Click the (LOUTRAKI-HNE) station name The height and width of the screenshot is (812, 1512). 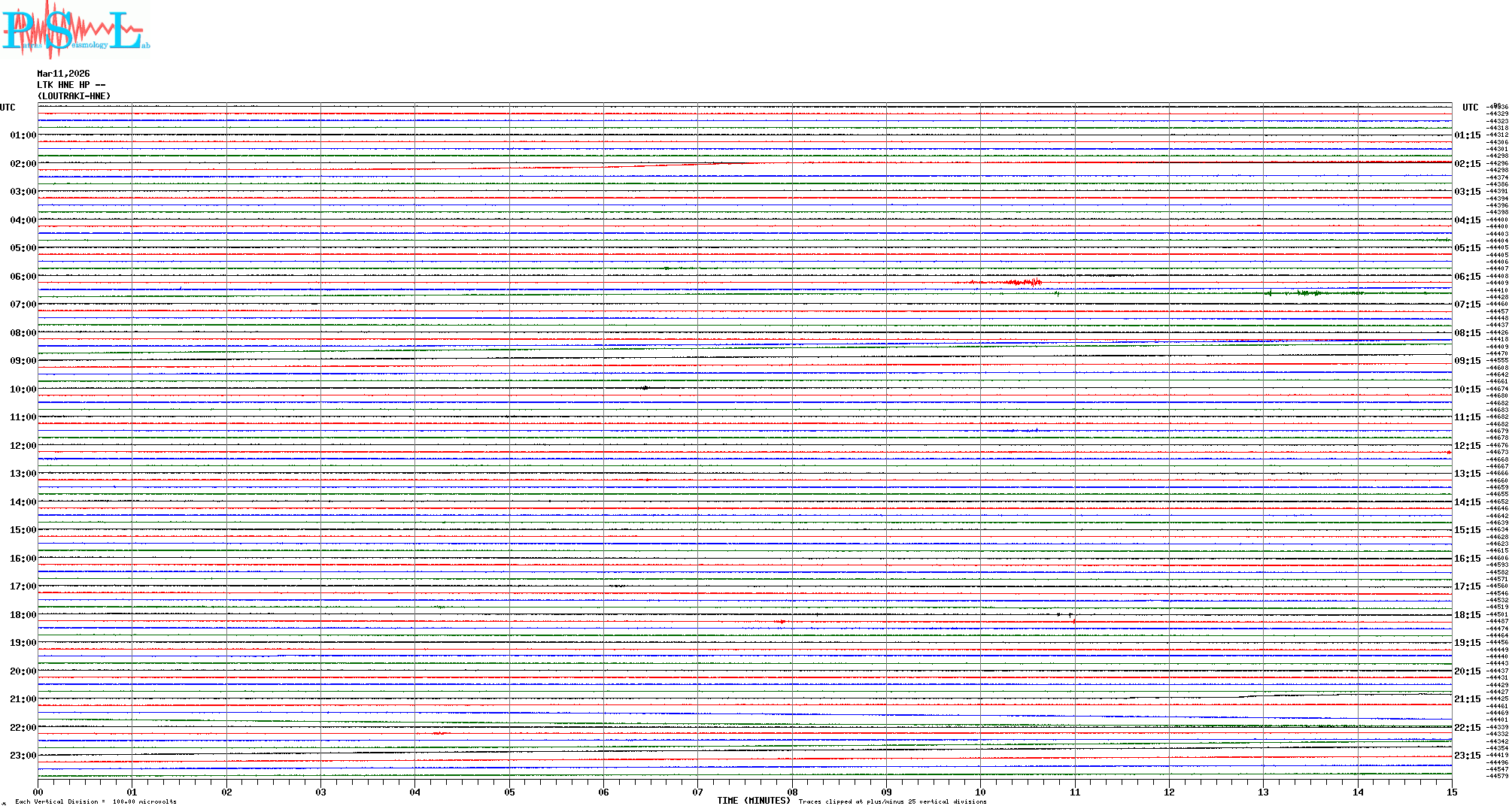pos(74,96)
